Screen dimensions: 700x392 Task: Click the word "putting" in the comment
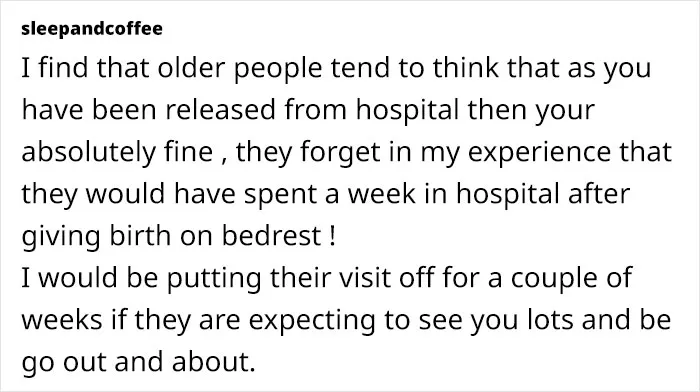213,278
